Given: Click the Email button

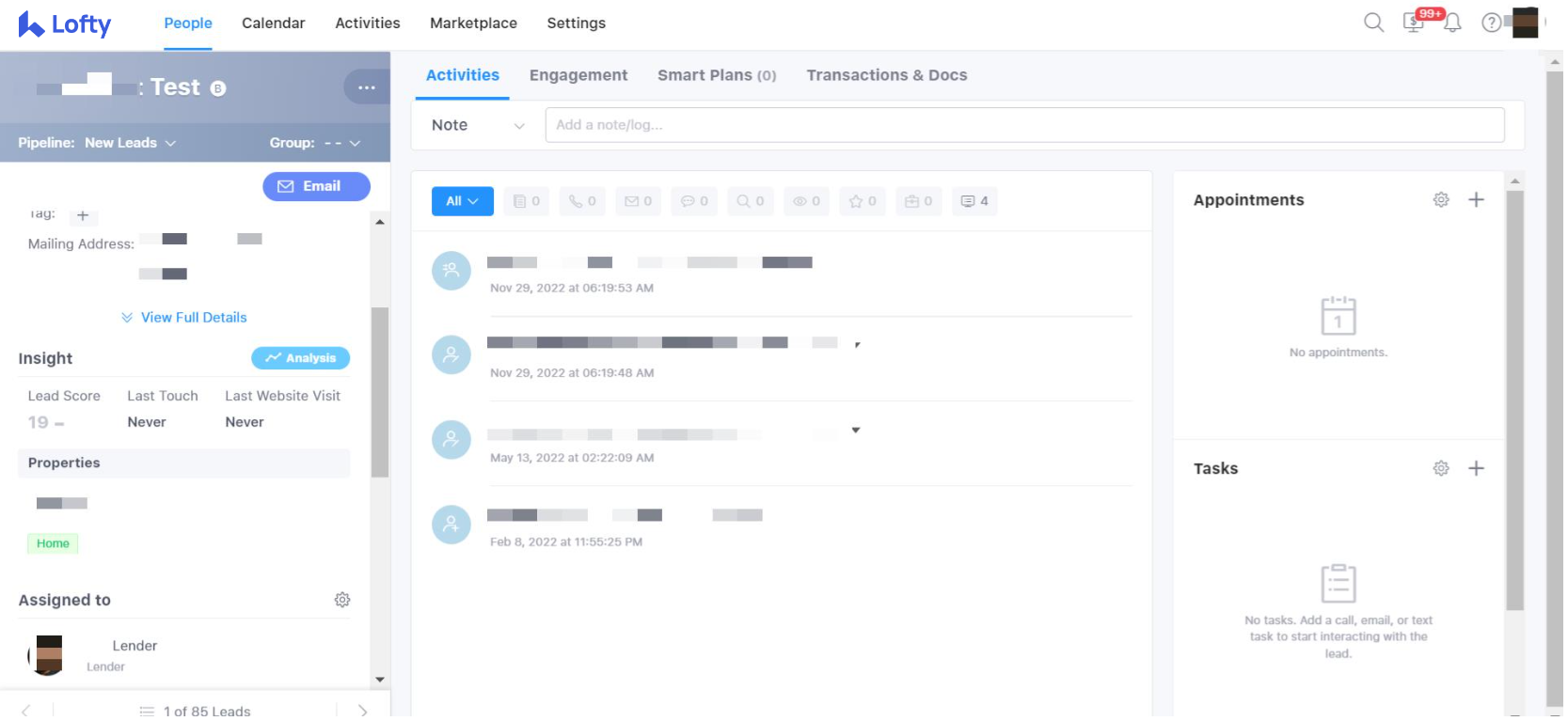Looking at the screenshot, I should (316, 186).
